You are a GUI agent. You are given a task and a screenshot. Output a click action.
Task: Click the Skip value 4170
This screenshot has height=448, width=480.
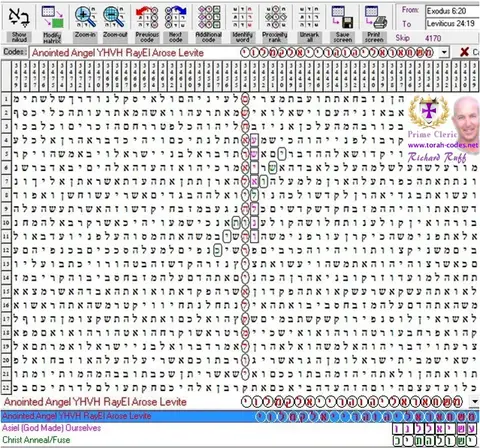click(x=433, y=38)
